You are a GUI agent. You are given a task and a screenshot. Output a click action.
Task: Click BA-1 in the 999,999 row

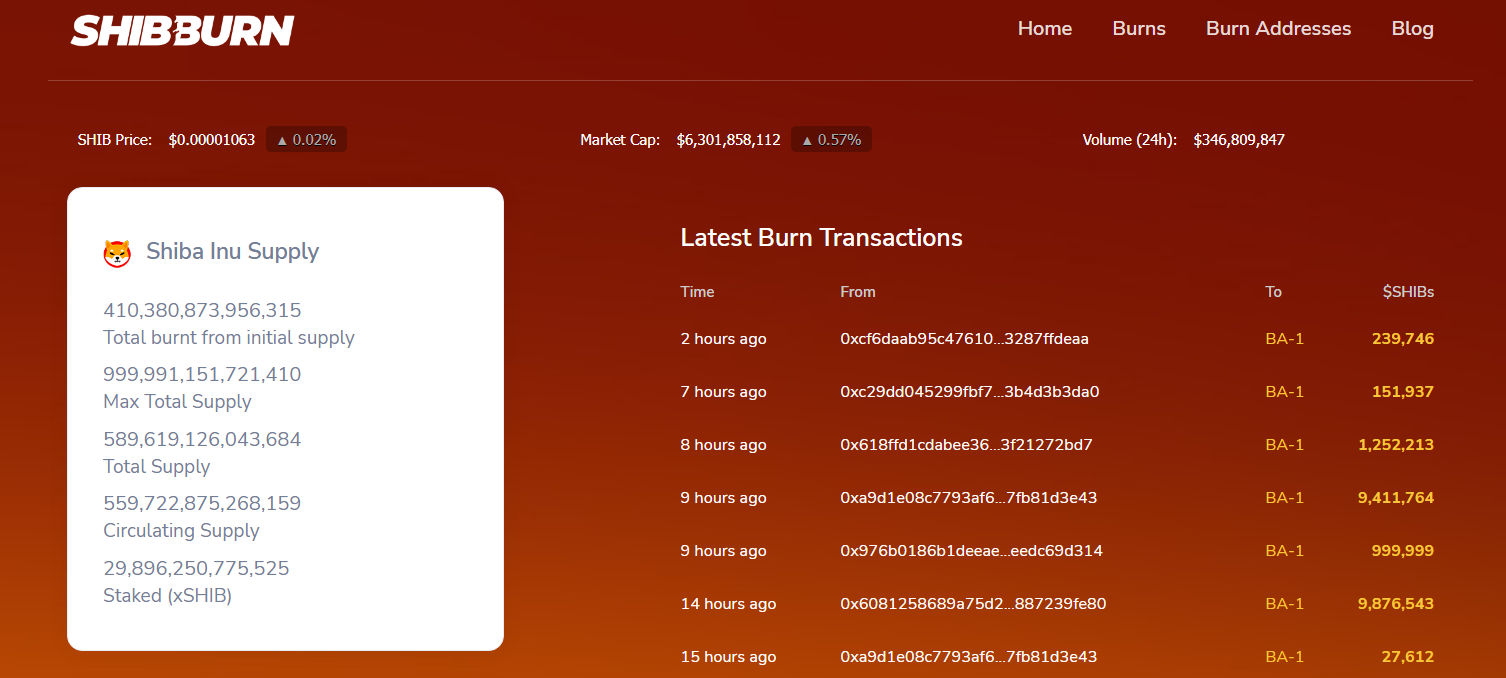(x=1284, y=551)
